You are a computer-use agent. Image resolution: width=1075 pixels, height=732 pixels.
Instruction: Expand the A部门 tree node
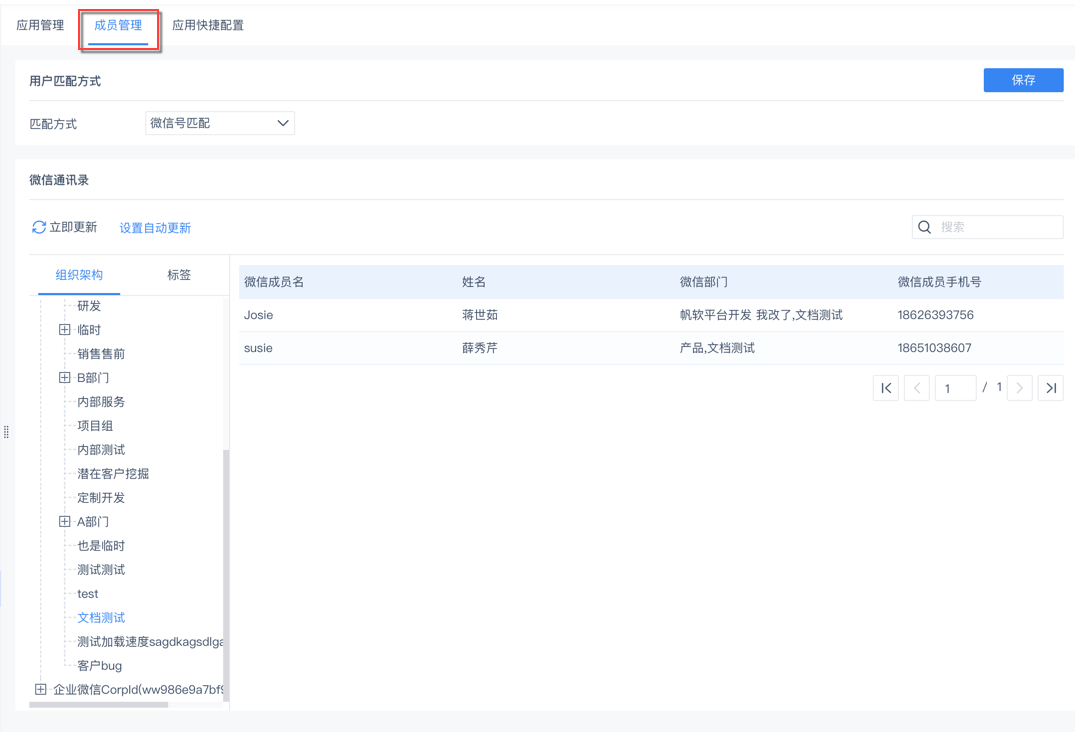[x=64, y=522]
